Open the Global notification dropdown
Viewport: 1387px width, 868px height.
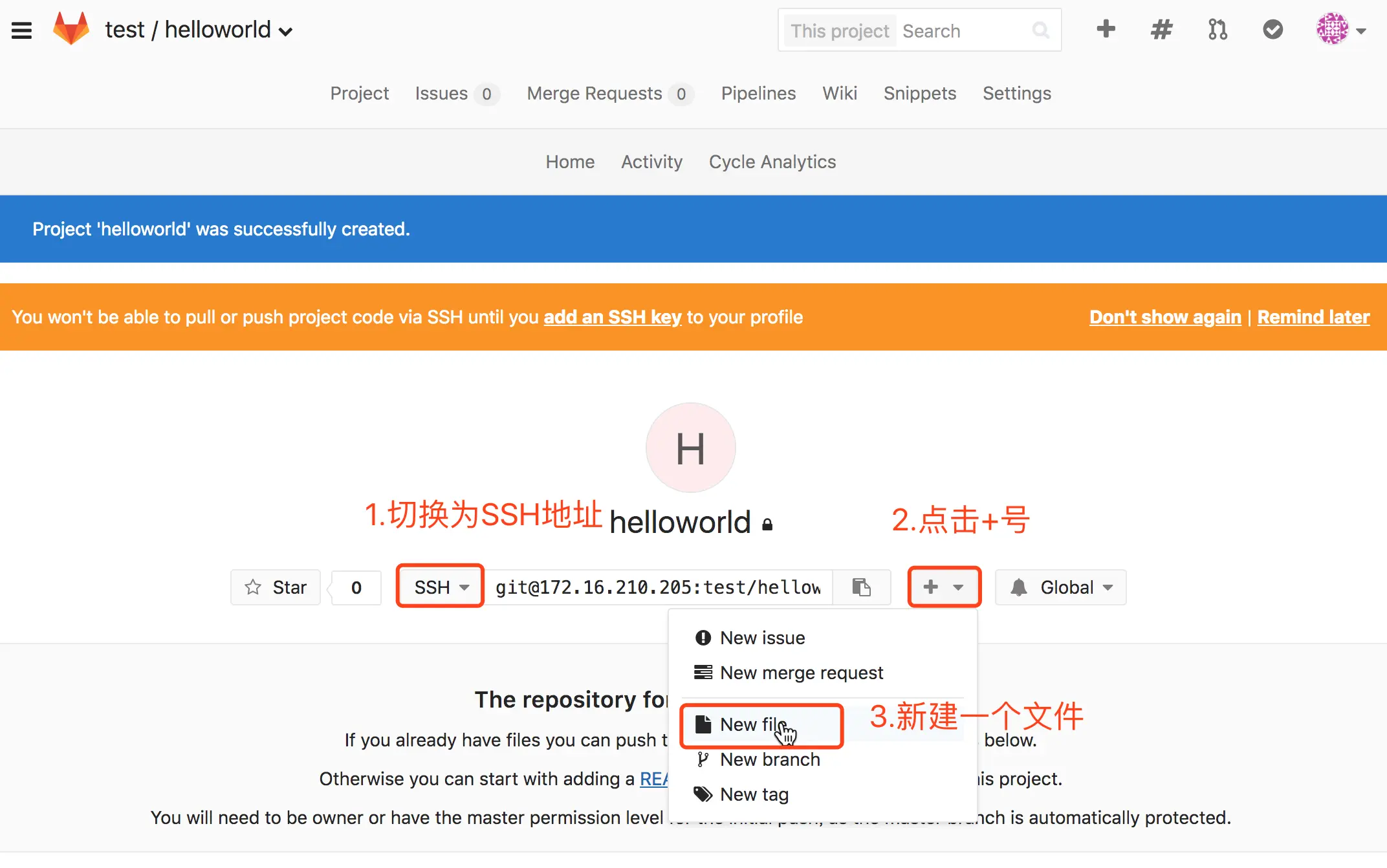pyautogui.click(x=1061, y=587)
